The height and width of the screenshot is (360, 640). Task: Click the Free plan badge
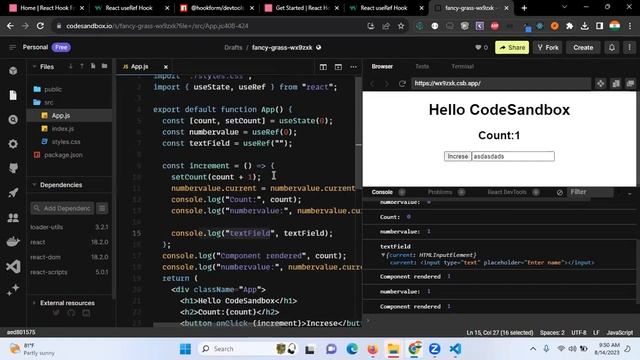click(61, 47)
